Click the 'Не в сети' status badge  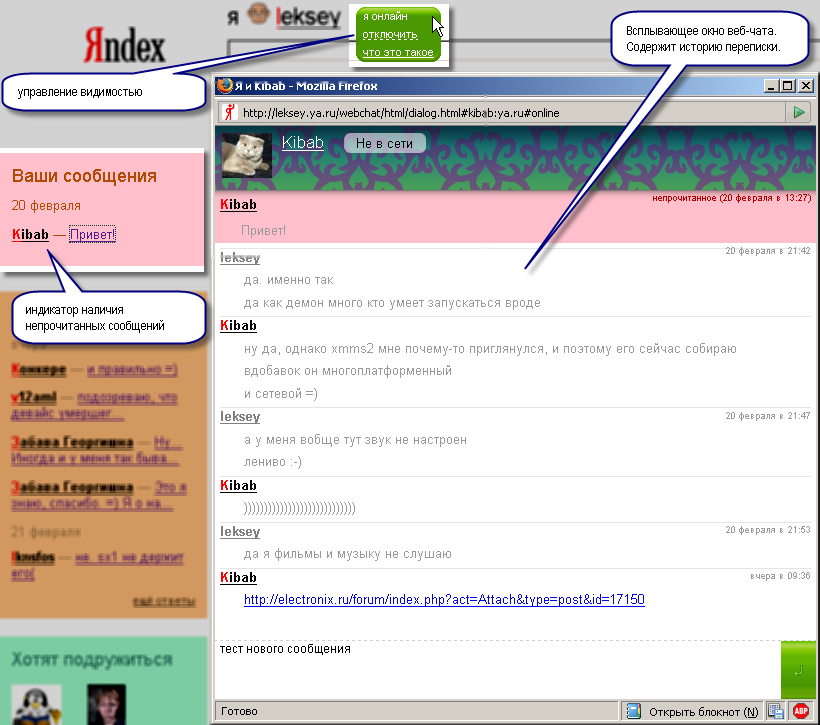(x=385, y=143)
